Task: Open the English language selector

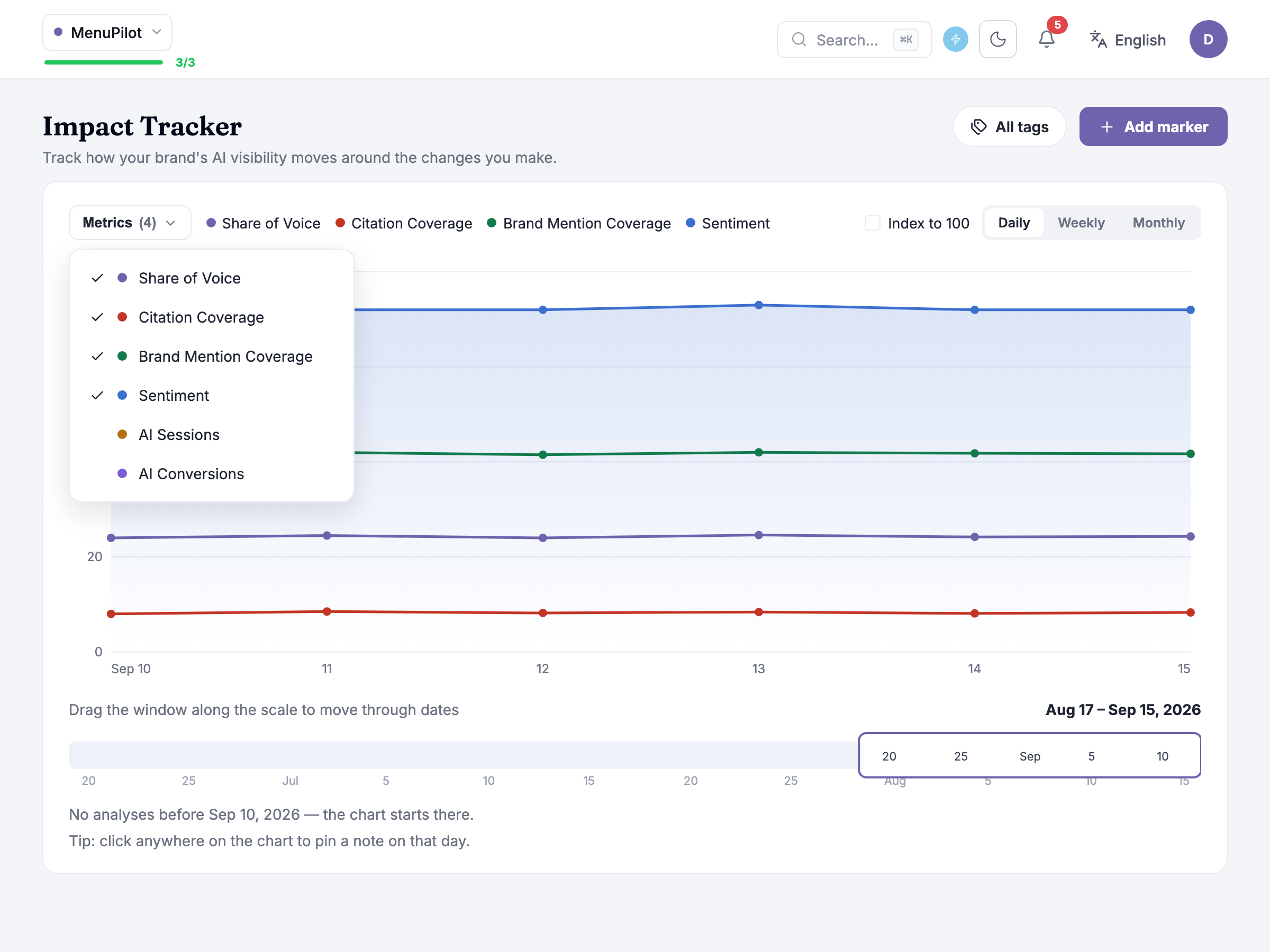Action: pyautogui.click(x=1128, y=40)
